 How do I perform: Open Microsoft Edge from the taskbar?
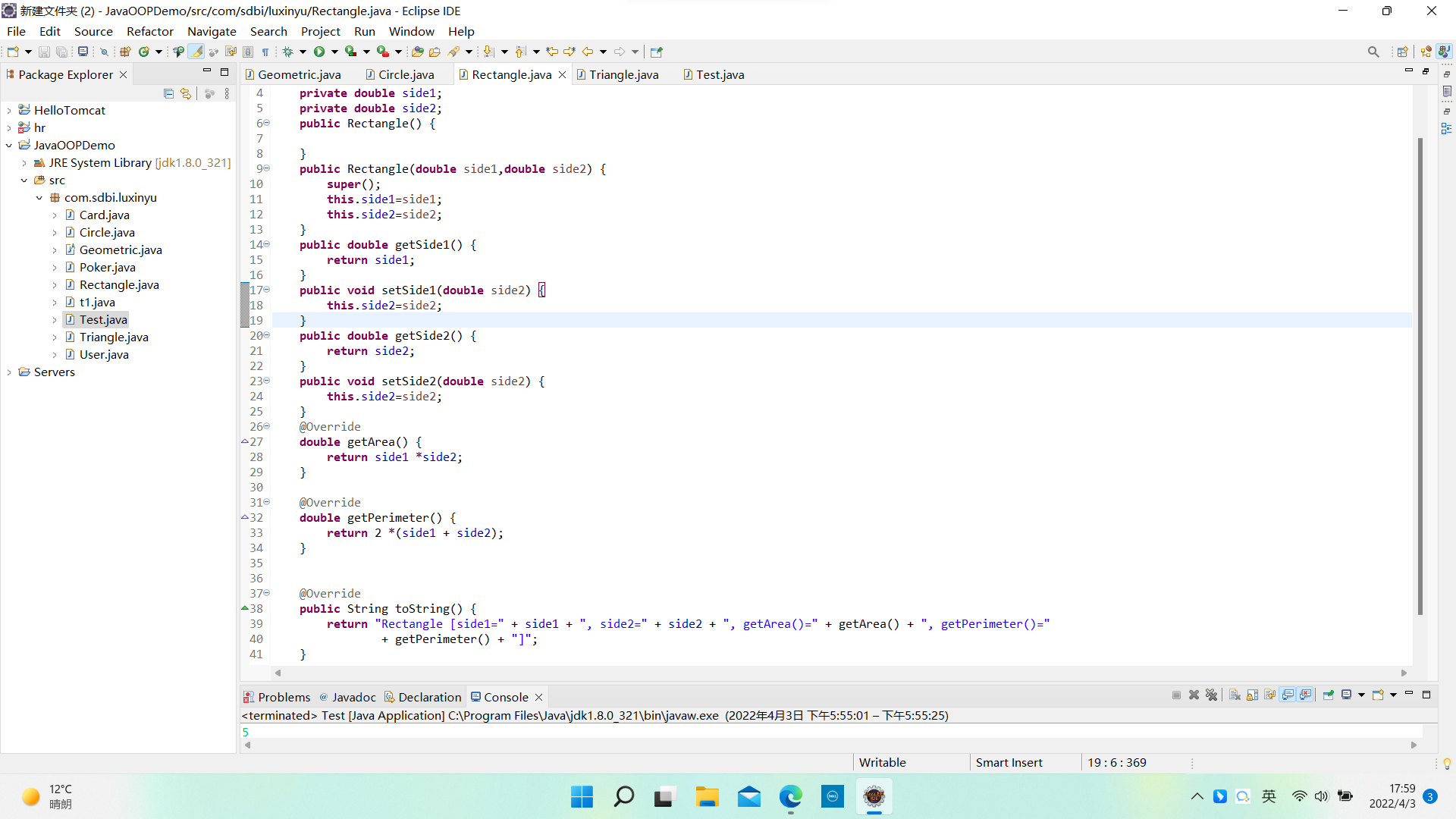(790, 796)
